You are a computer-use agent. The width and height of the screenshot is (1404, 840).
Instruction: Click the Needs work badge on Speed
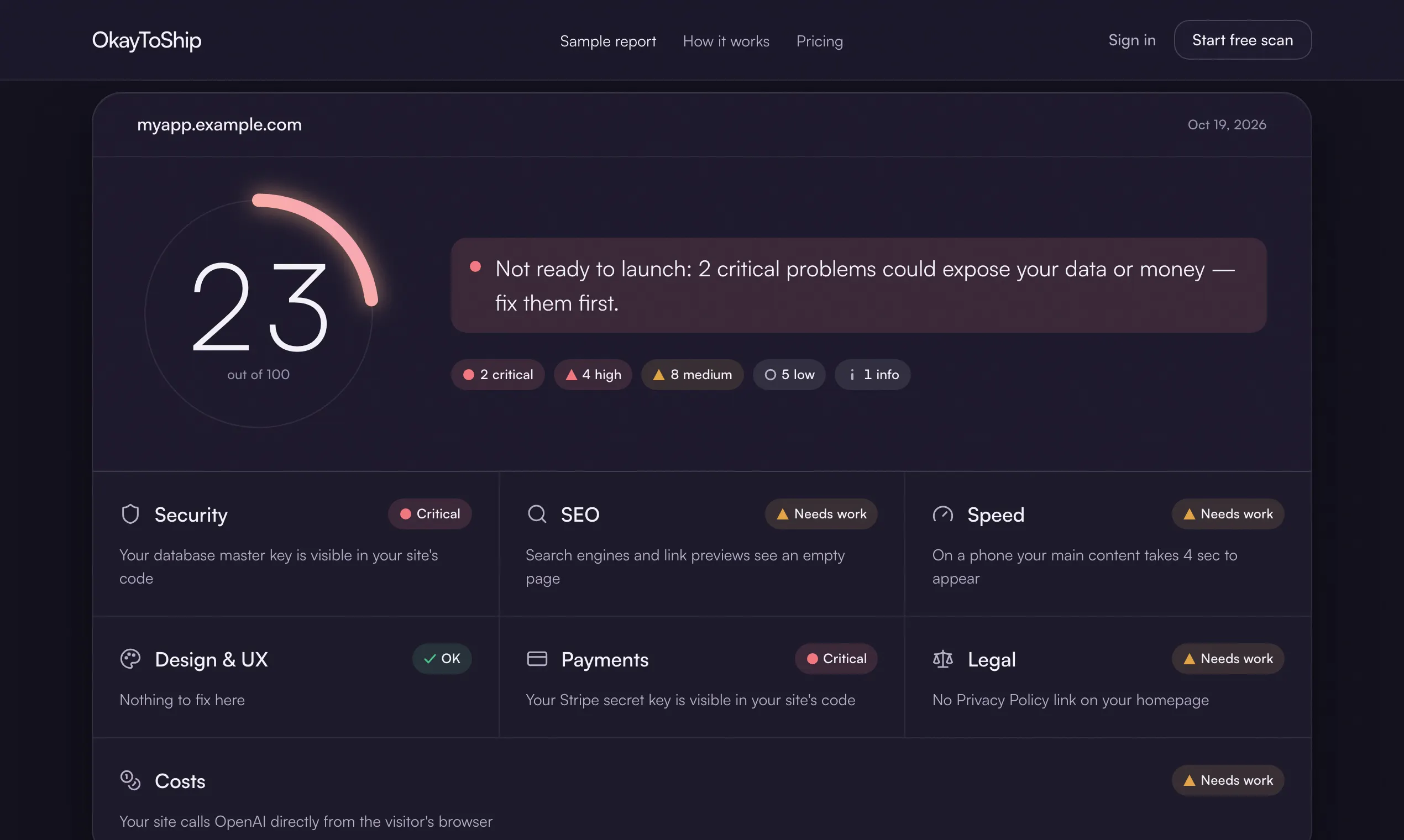point(1227,514)
